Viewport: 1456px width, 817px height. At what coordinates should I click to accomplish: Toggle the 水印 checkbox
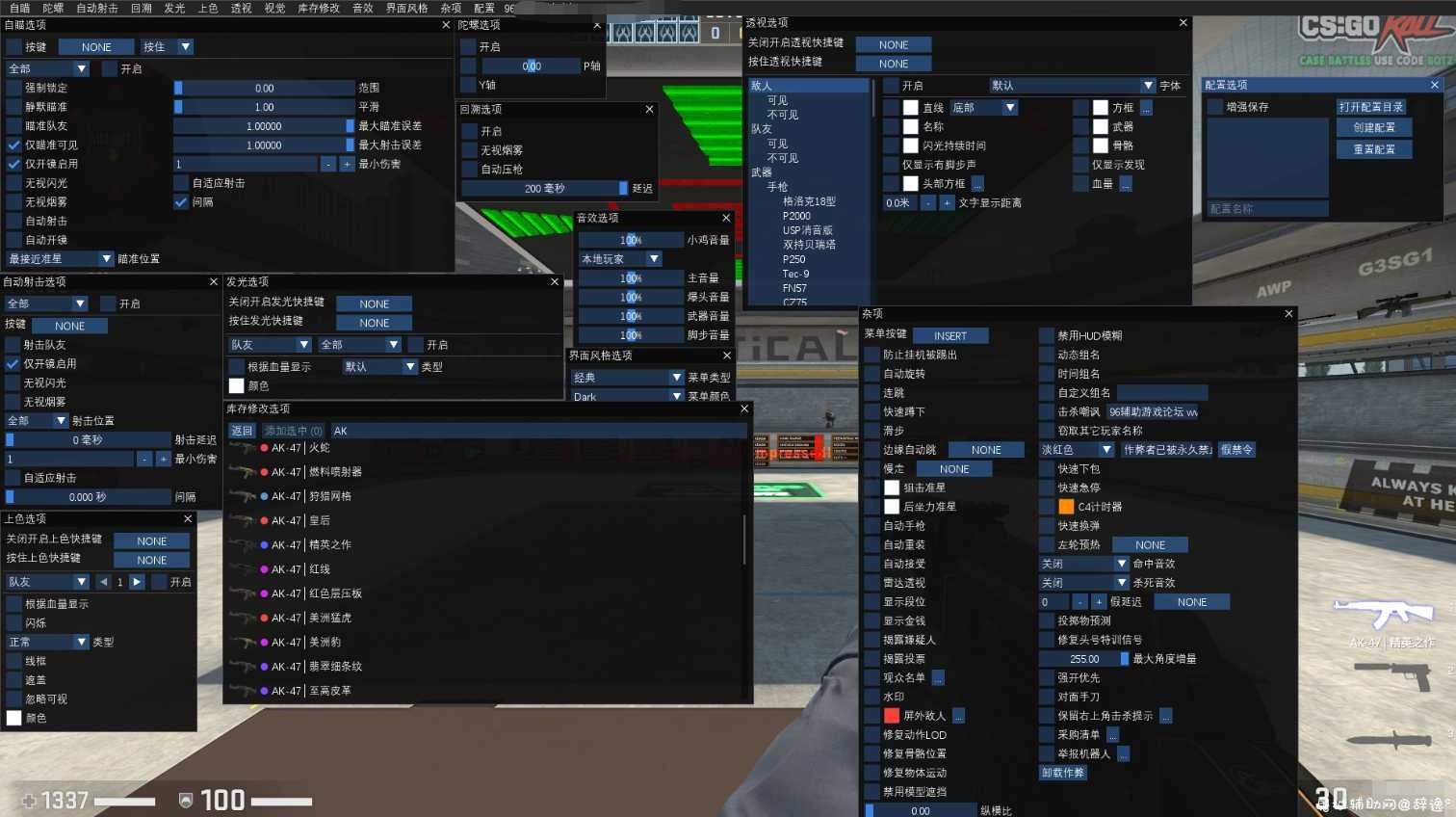(872, 697)
